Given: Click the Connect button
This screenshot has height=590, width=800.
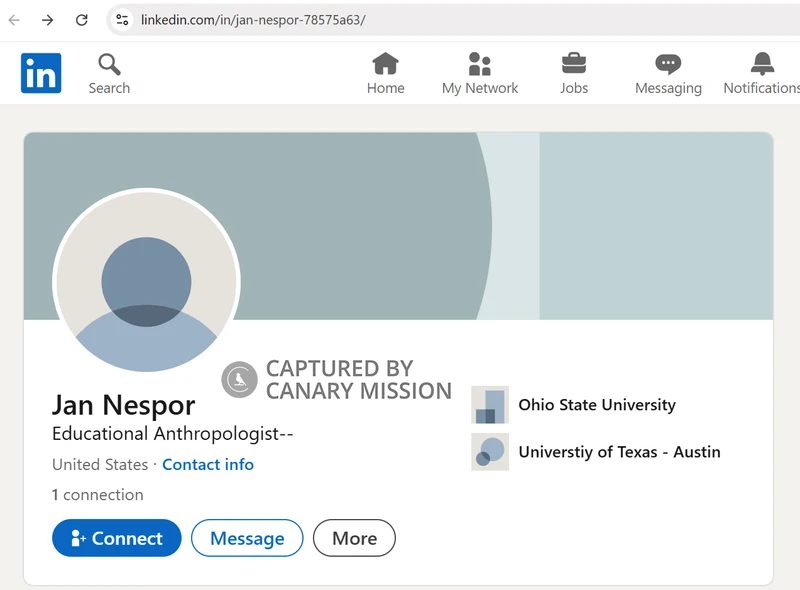Looking at the screenshot, I should (x=117, y=538).
